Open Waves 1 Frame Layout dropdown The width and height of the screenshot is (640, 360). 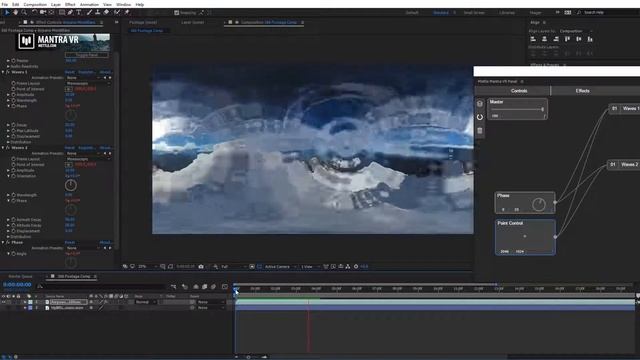click(x=88, y=83)
